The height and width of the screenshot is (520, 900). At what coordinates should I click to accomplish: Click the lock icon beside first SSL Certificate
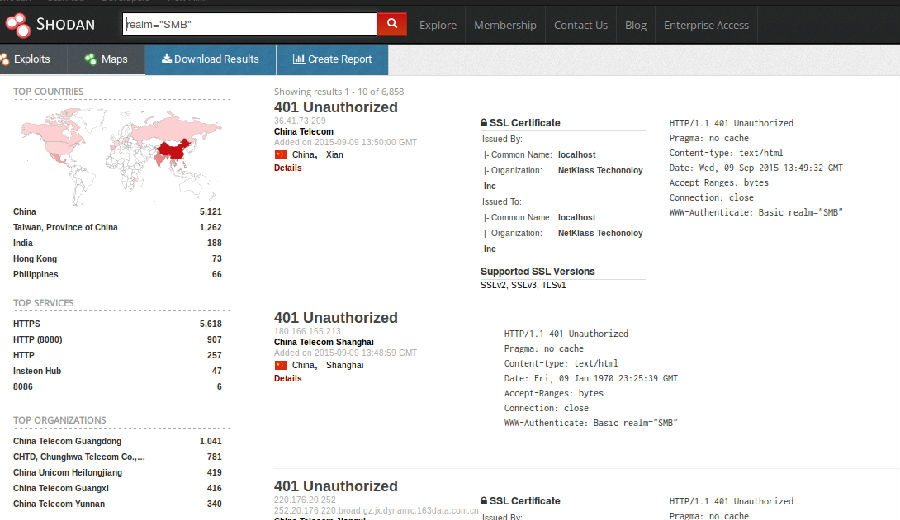484,122
